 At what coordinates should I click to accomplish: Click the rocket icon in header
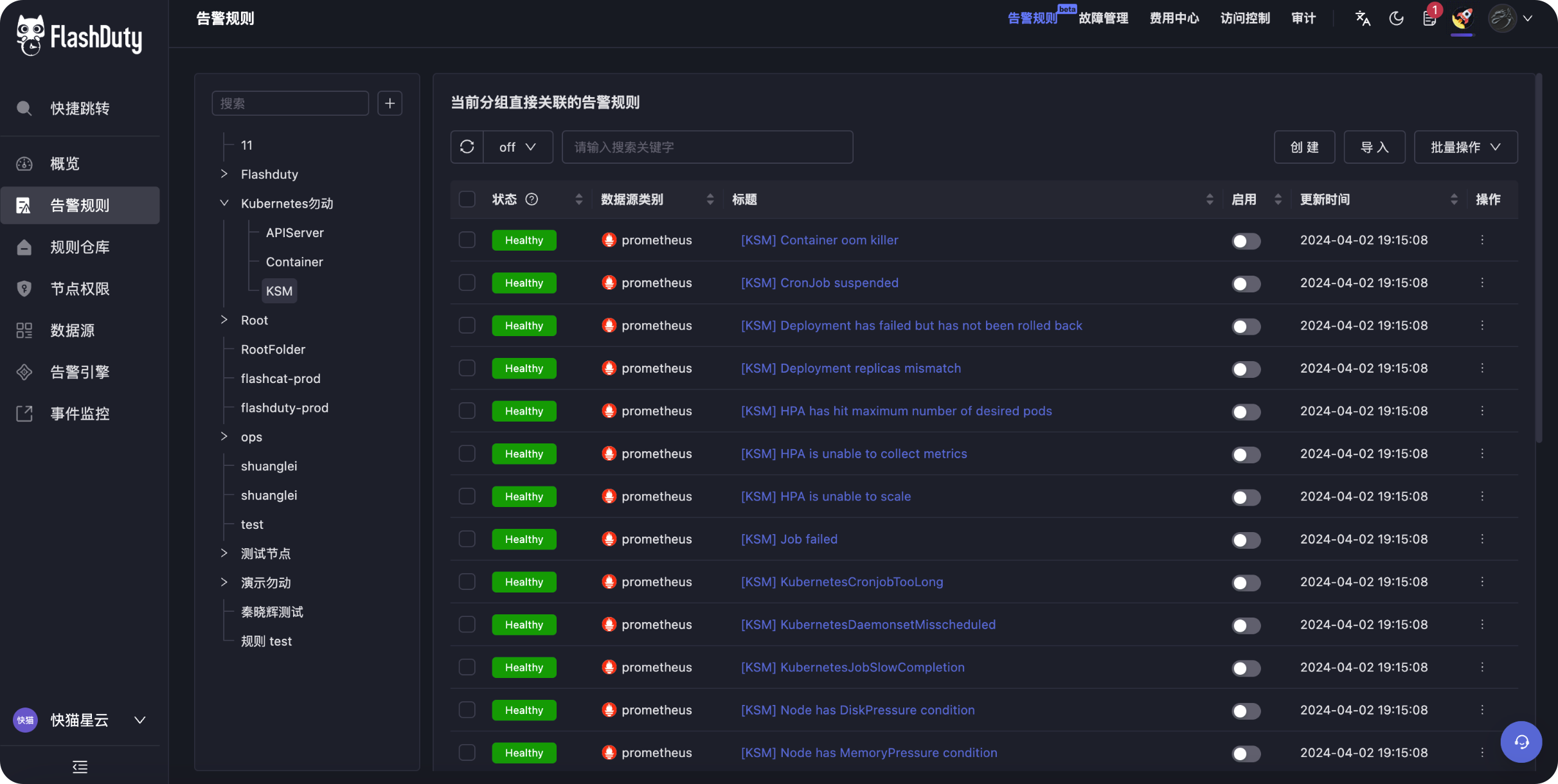[1462, 18]
